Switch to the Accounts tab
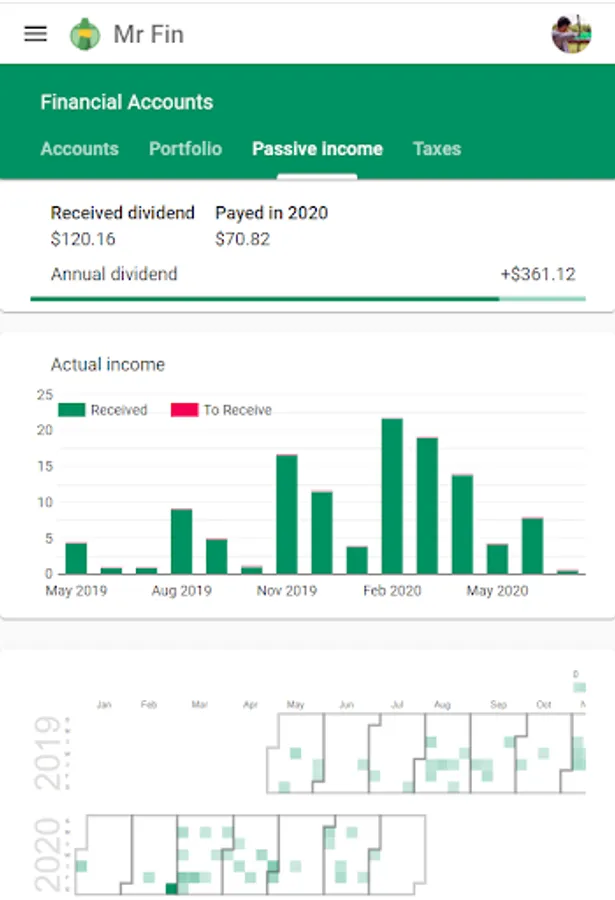This screenshot has height=900, width=615. pos(79,149)
